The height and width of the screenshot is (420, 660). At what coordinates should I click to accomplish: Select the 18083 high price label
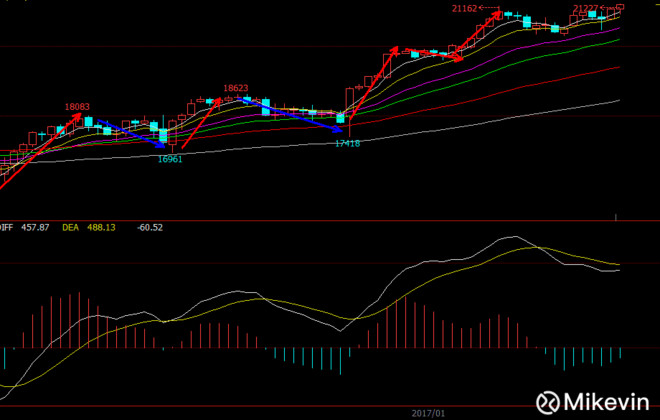click(77, 107)
